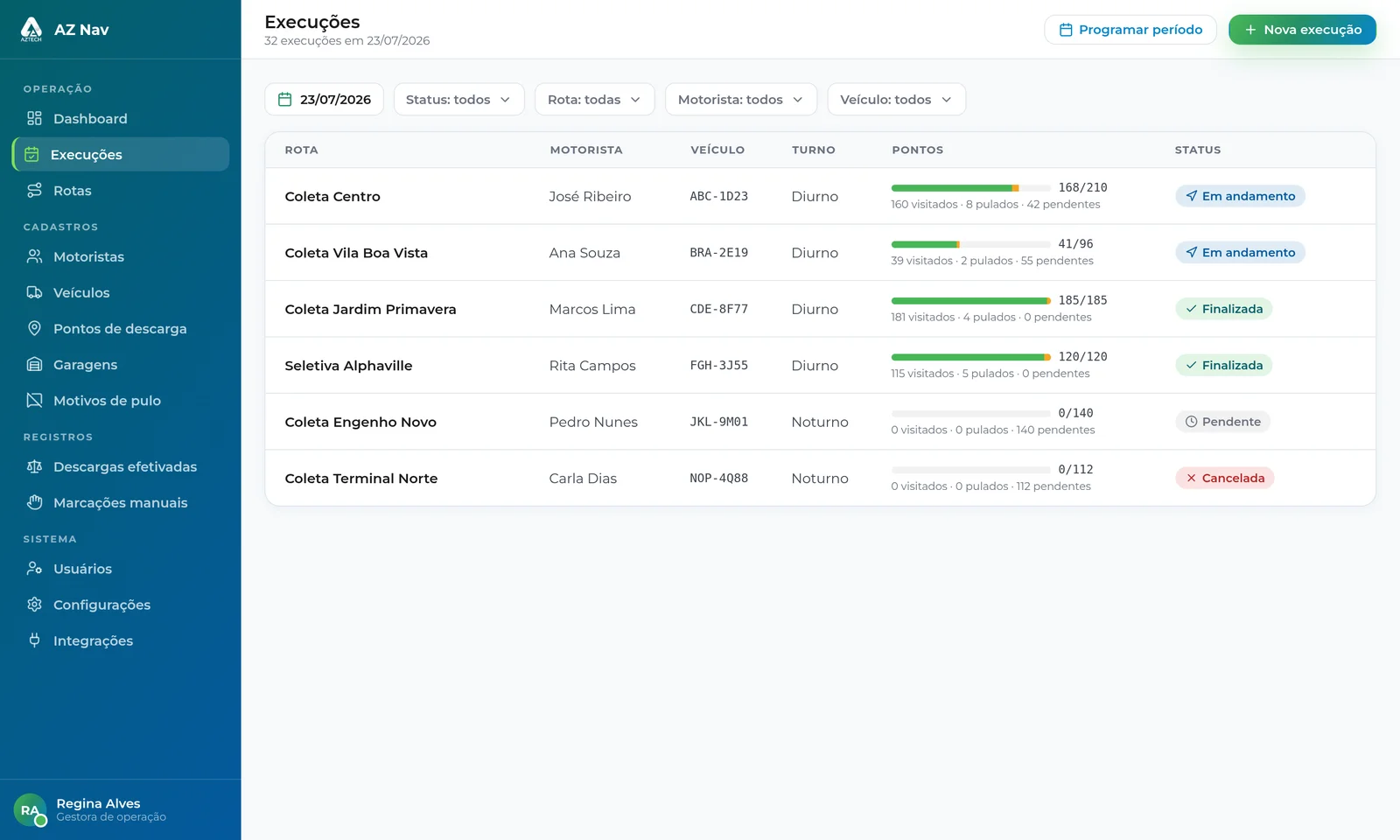Viewport: 1400px width, 840px height.
Task: Click the 185/185 points count
Action: (1082, 300)
